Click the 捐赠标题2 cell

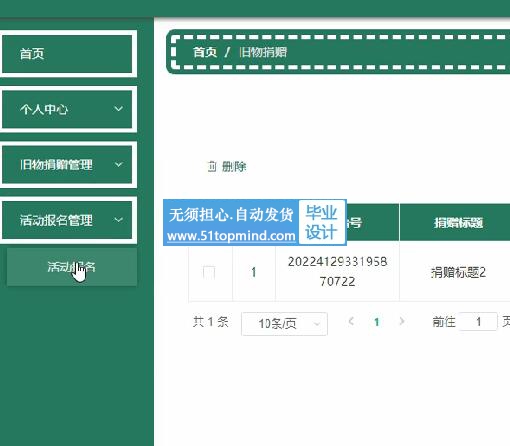pos(458,272)
